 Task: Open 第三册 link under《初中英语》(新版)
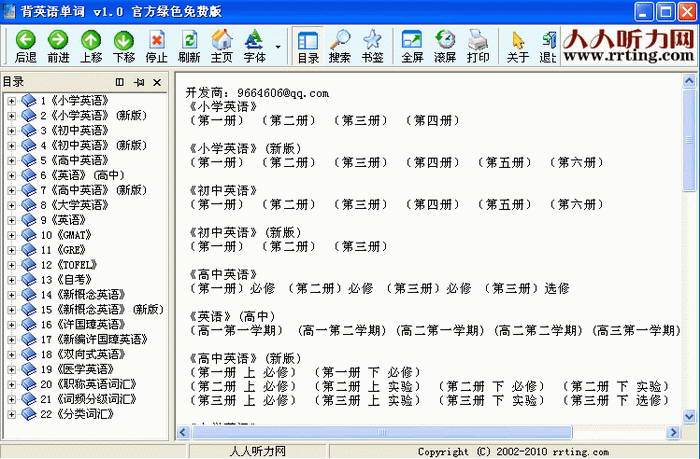click(x=361, y=246)
